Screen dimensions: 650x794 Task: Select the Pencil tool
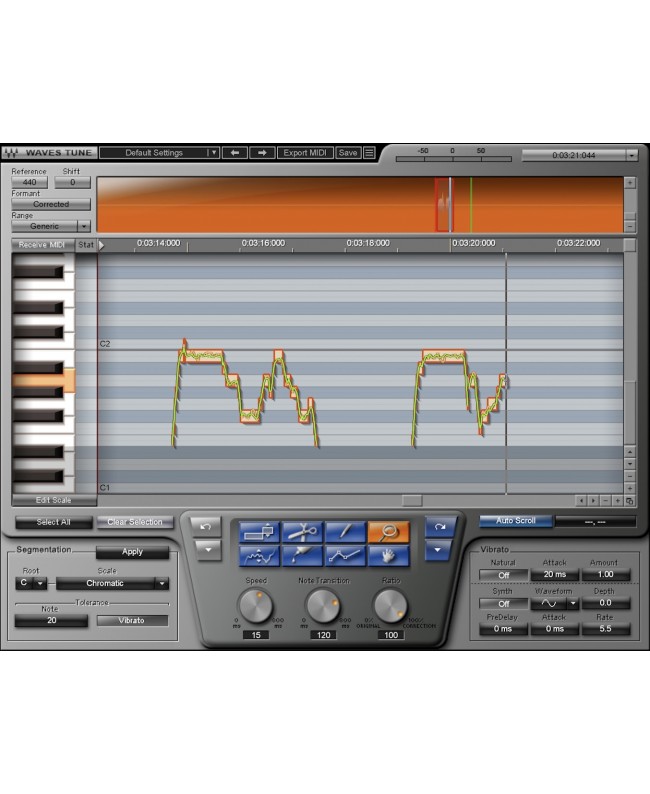345,532
